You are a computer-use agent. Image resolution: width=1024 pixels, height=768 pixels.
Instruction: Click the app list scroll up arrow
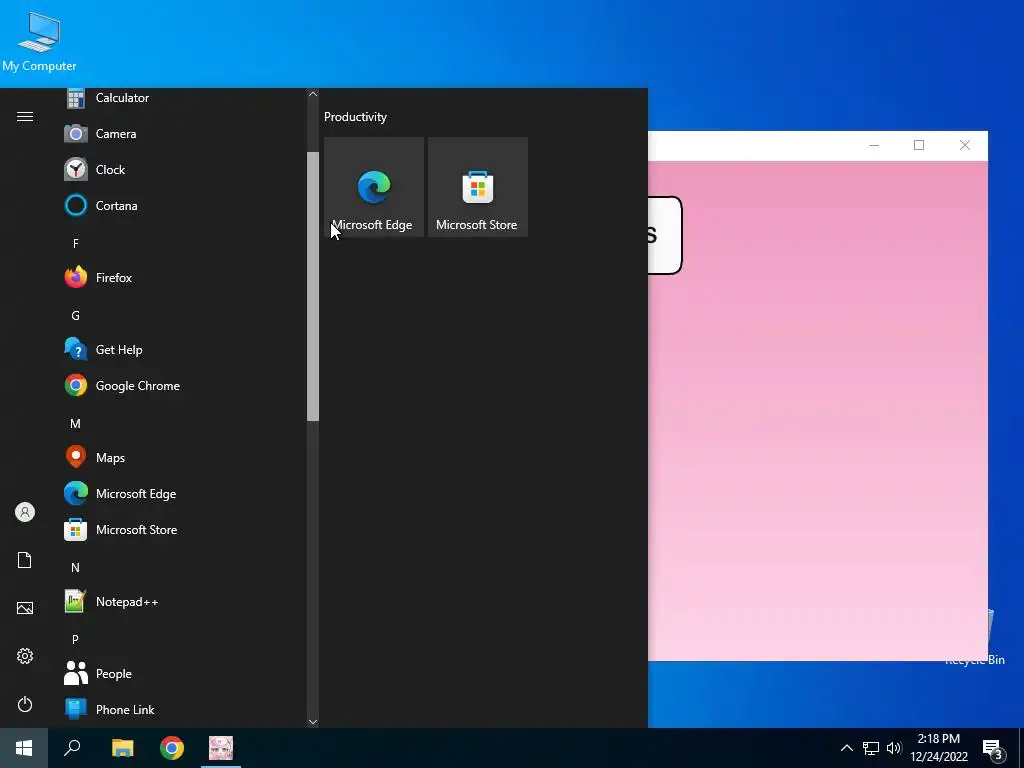pos(313,94)
